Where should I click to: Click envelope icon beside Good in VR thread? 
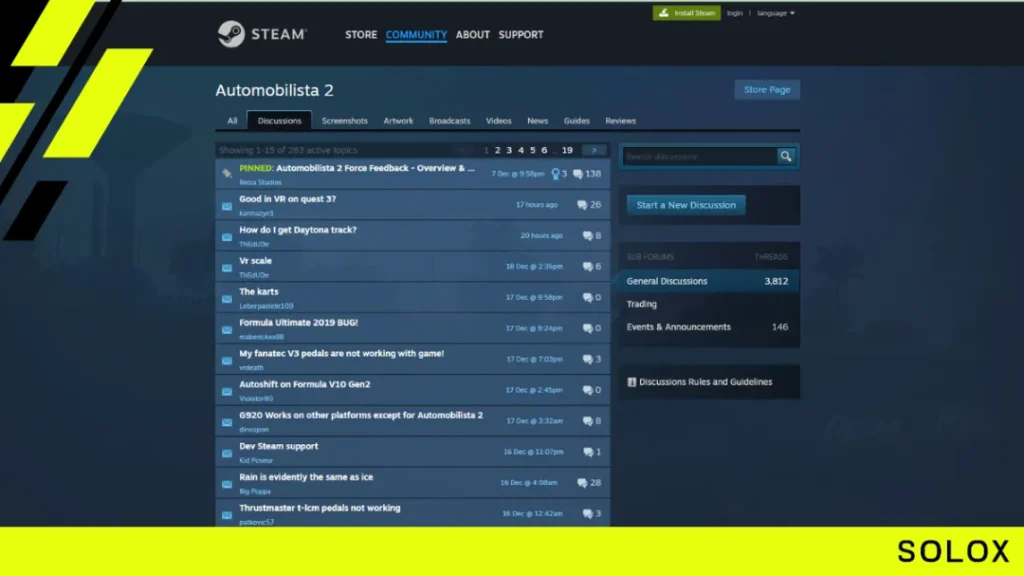click(227, 206)
